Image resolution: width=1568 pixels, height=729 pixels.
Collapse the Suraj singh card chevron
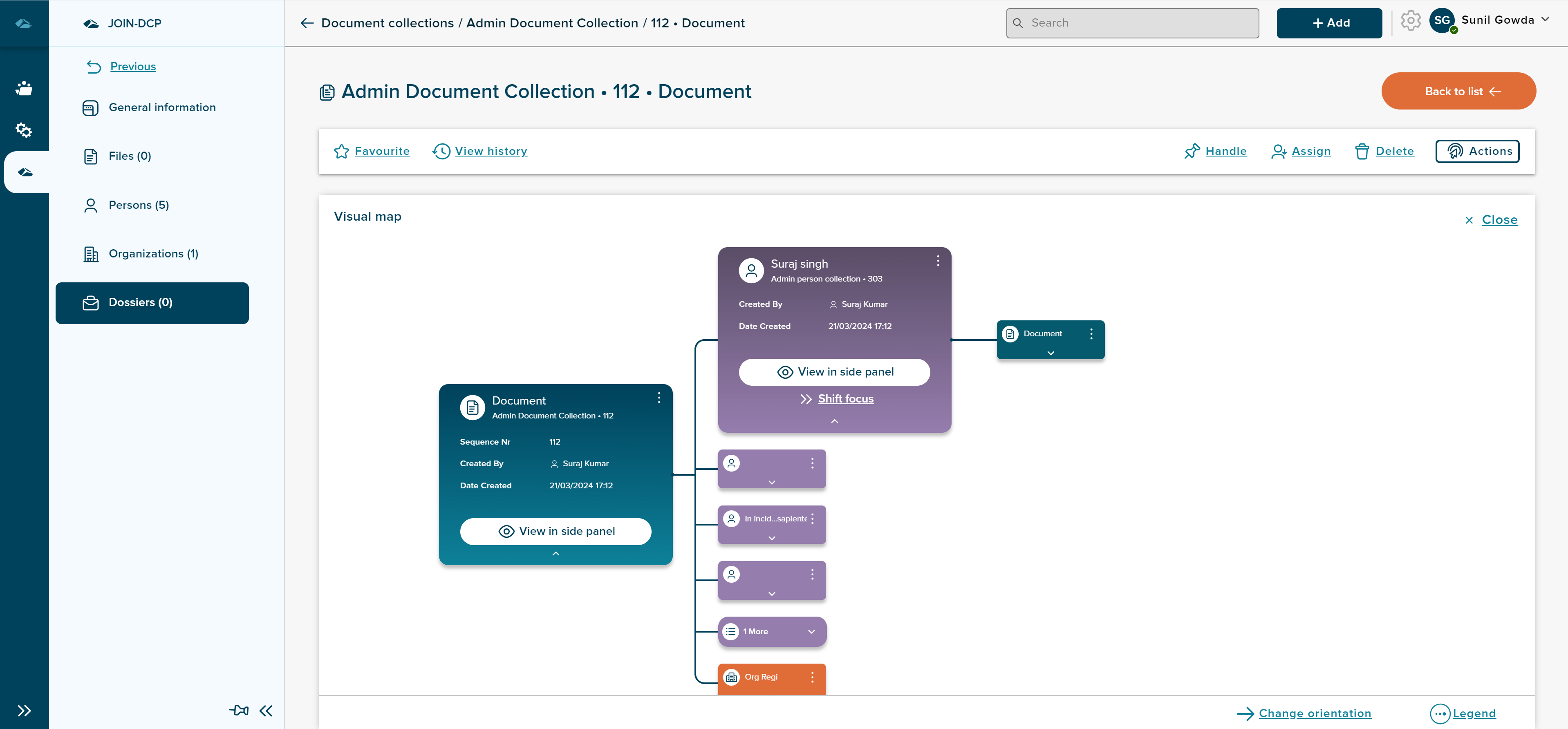[x=834, y=421]
